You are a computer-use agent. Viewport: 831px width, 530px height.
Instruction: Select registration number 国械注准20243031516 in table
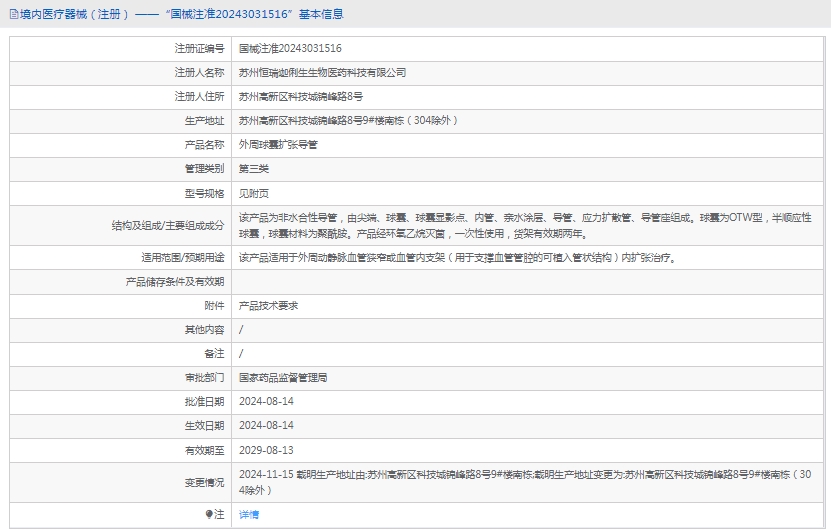pyautogui.click(x=290, y=48)
